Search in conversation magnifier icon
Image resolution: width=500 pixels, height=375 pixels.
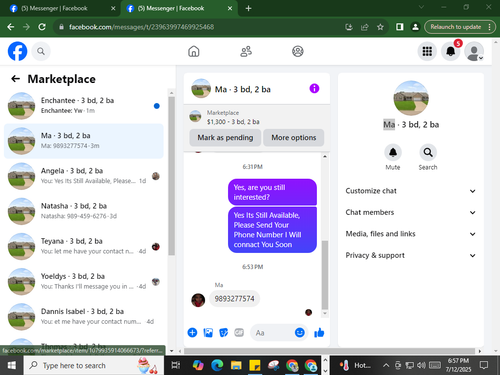click(x=428, y=153)
